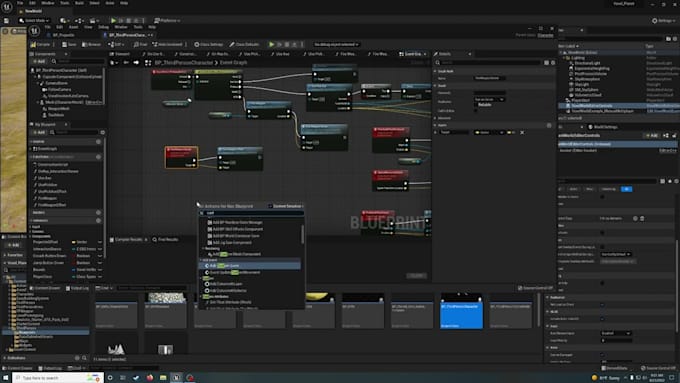Click the Details panel search field

488,62
